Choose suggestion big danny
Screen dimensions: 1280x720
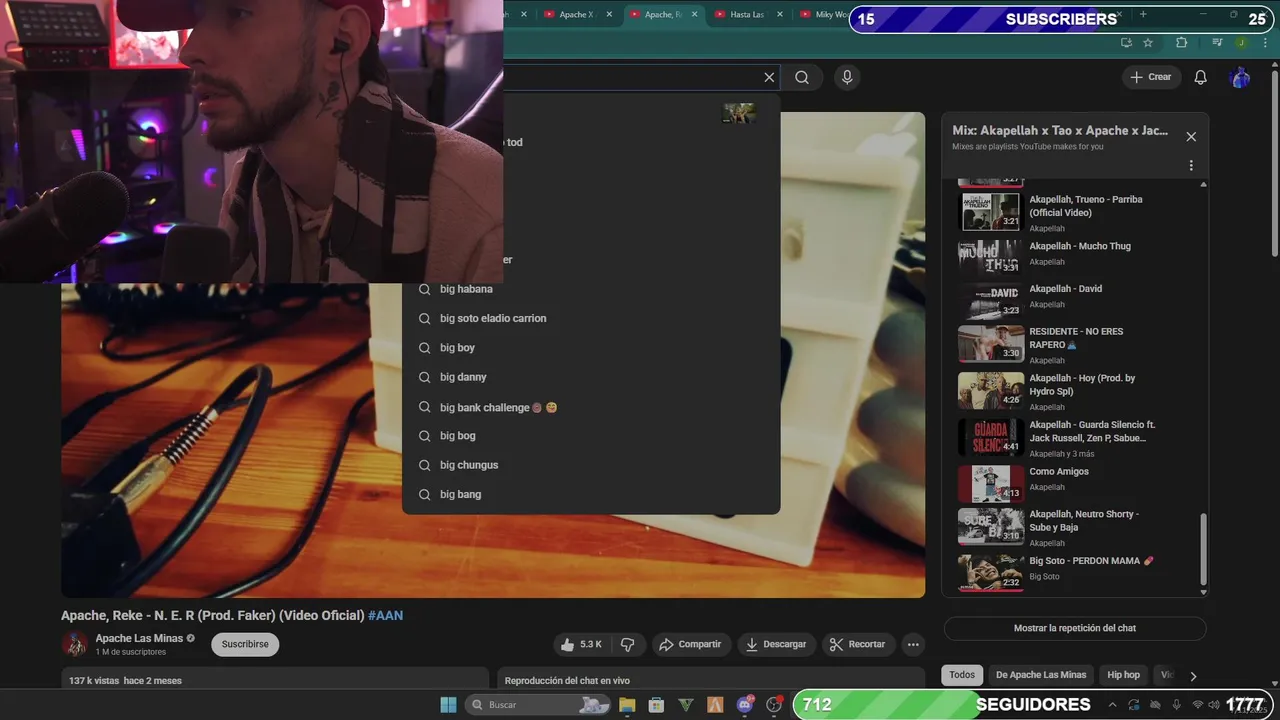pyautogui.click(x=591, y=377)
